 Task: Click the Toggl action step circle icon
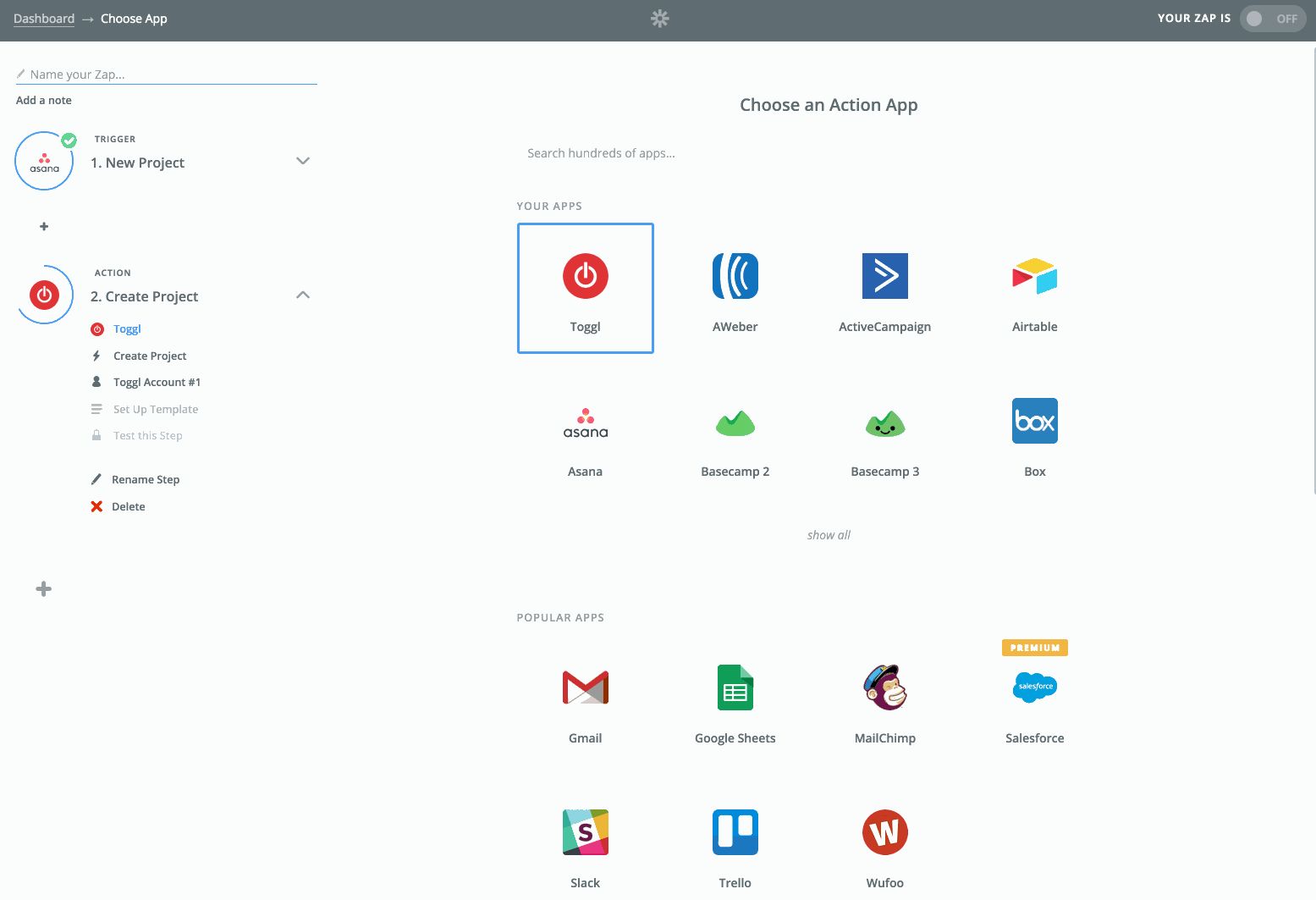(x=45, y=295)
